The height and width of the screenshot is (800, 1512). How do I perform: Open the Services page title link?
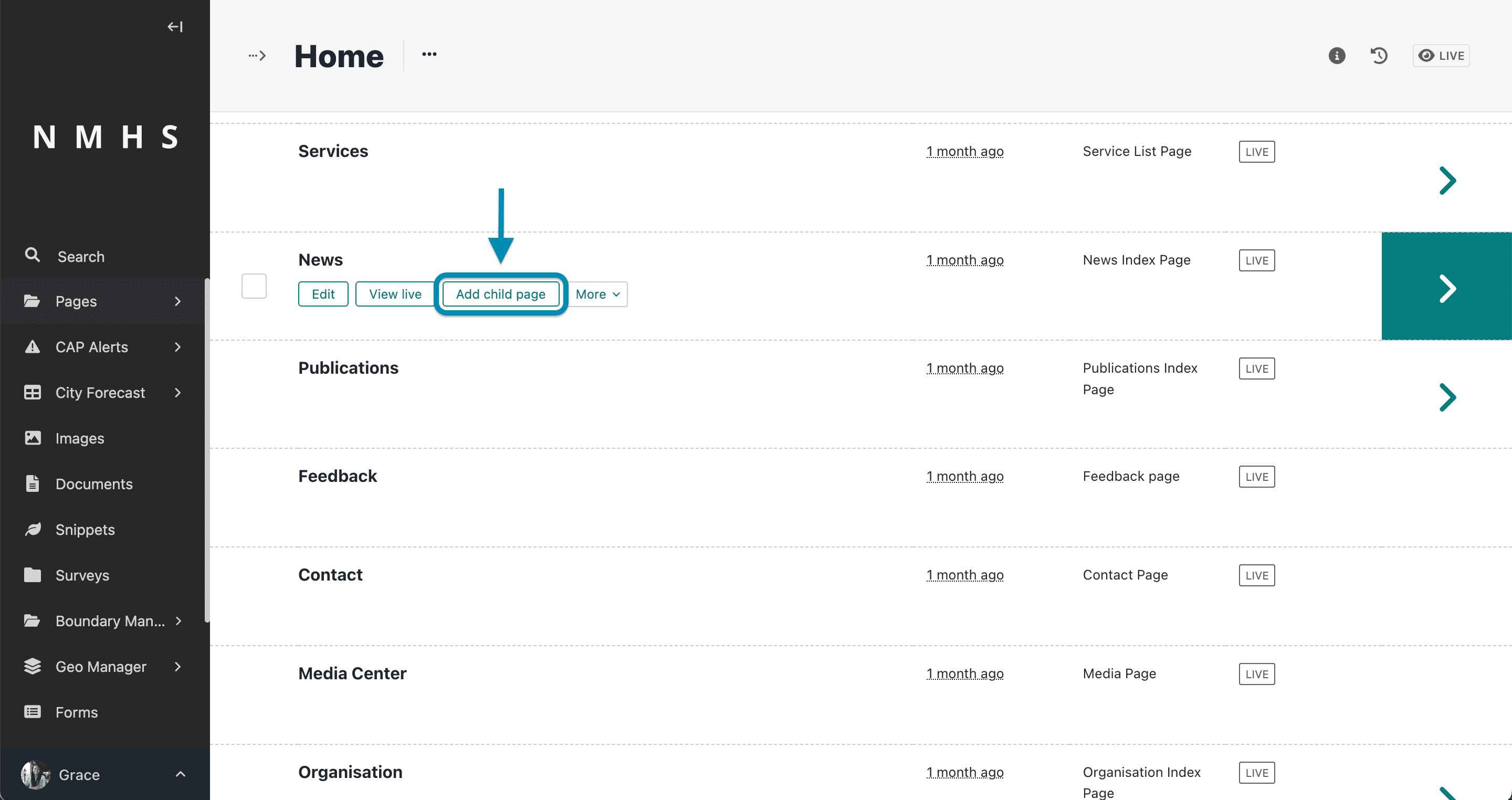tap(333, 151)
